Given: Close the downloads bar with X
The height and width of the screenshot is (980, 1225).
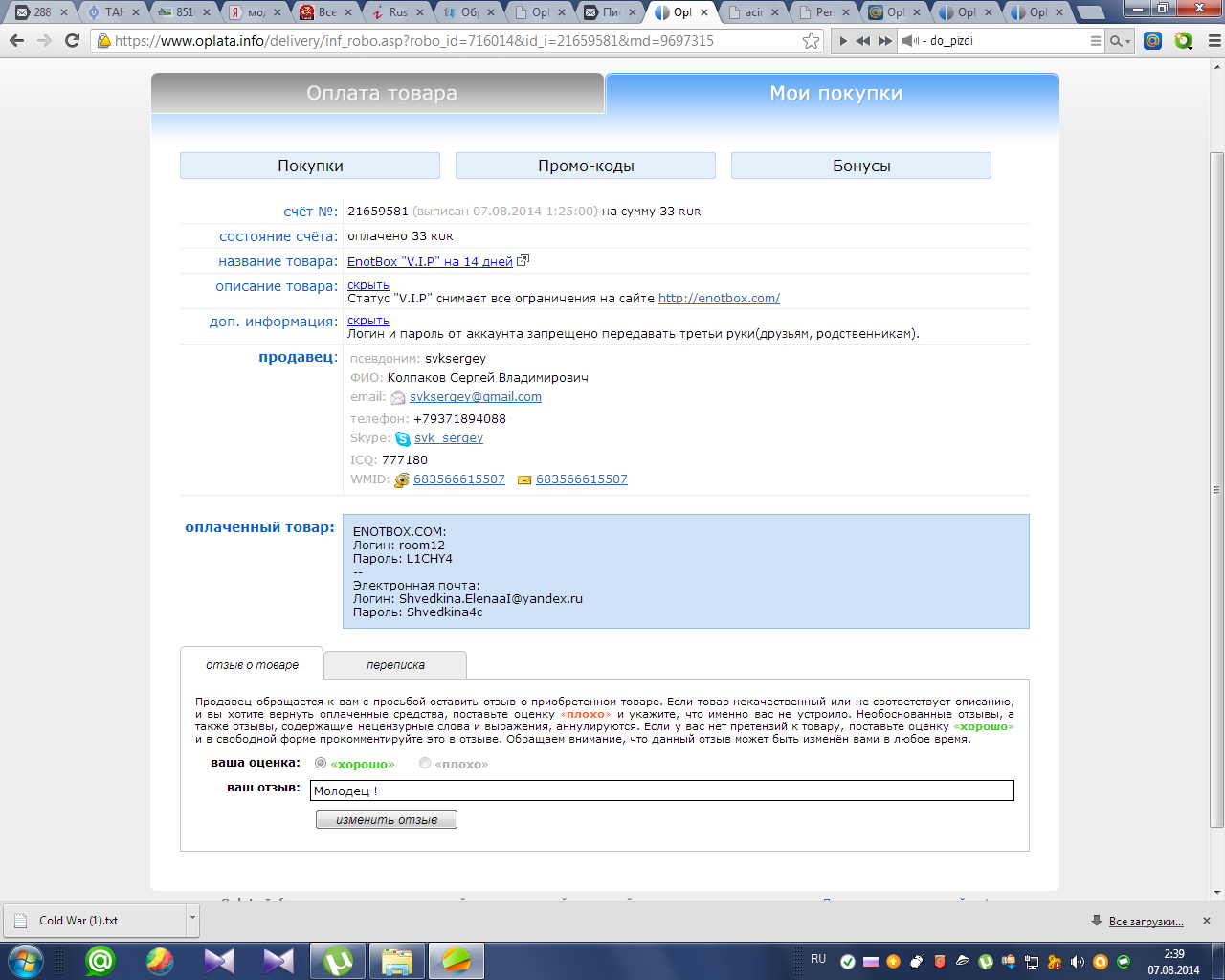Looking at the screenshot, I should [1207, 921].
